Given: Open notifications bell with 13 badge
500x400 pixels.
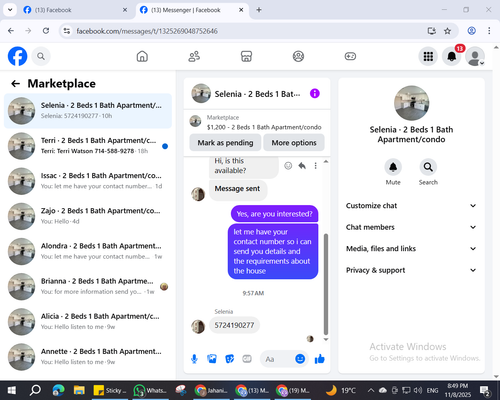Looking at the screenshot, I should point(452,56).
